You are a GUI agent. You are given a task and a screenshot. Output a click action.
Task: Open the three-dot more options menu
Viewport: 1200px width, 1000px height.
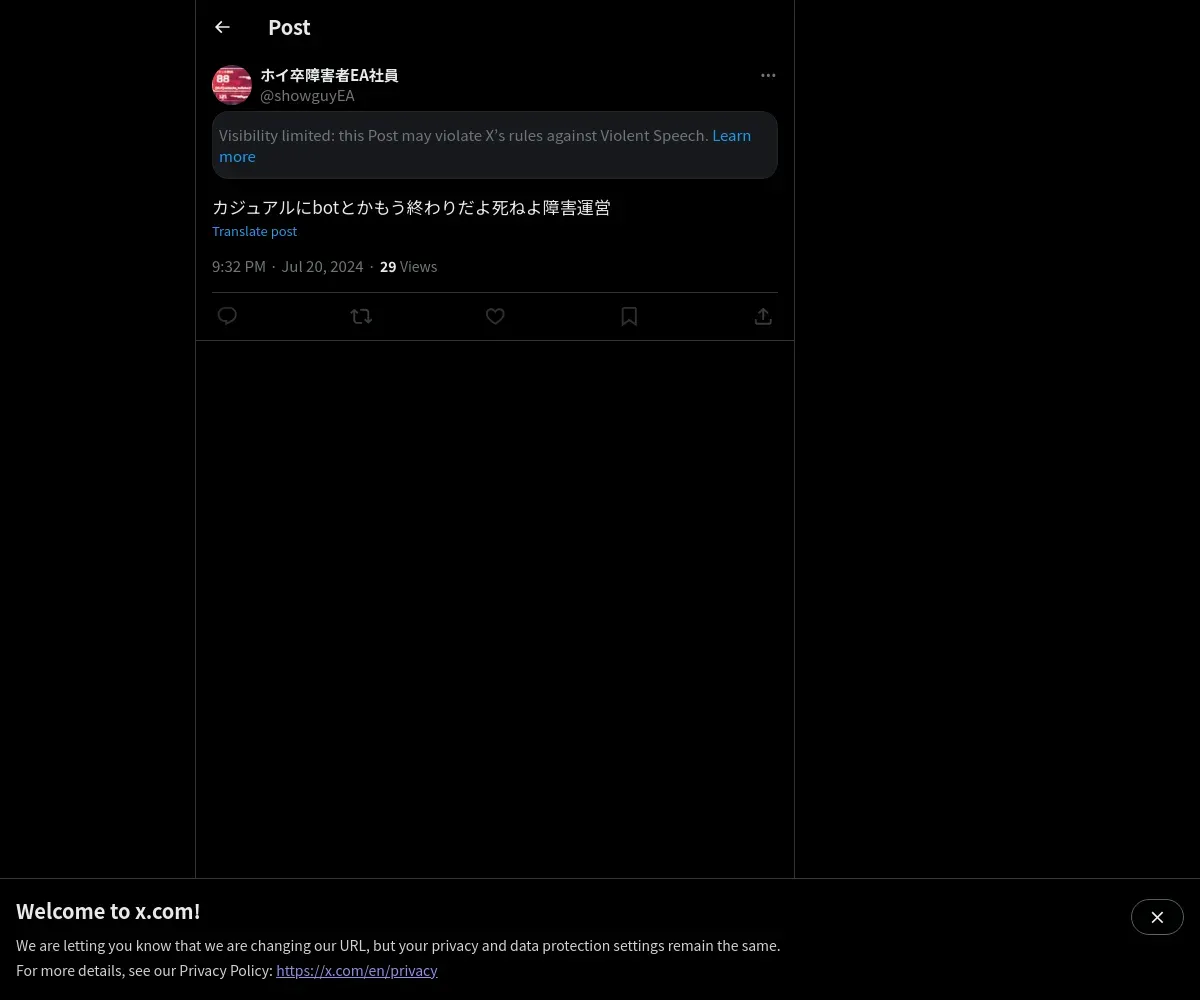[768, 76]
